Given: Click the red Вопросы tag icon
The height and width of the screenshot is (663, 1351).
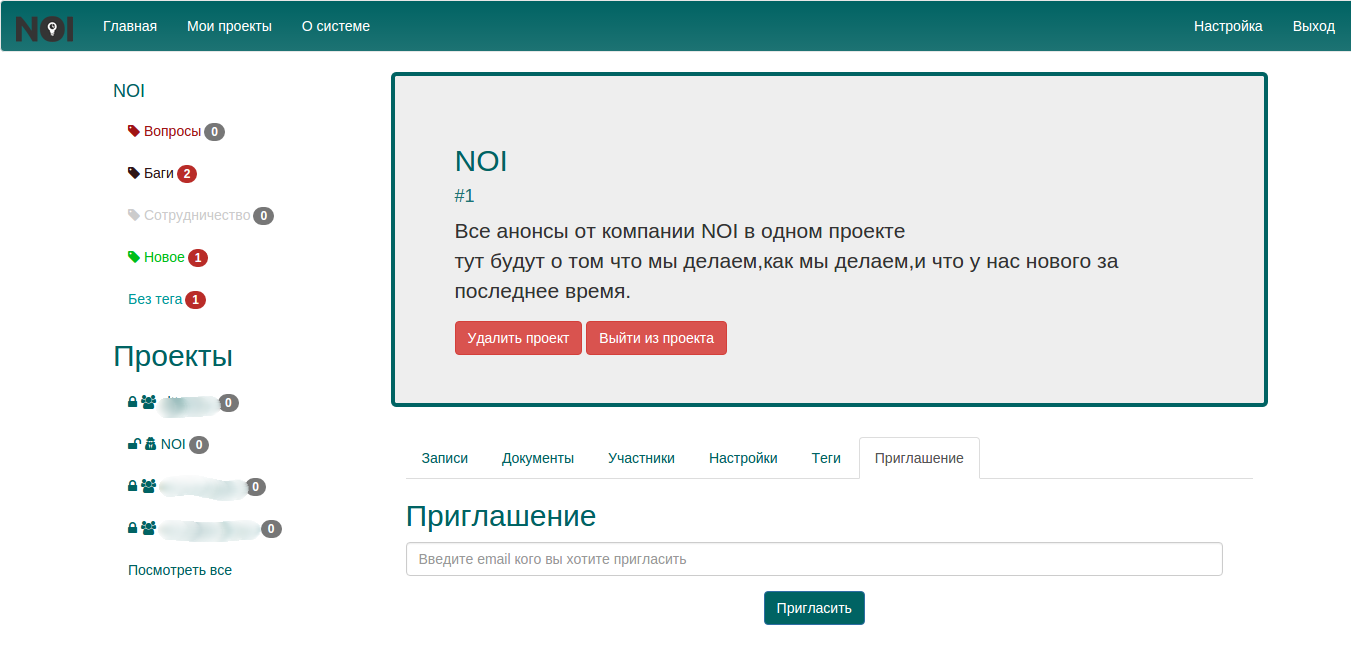Looking at the screenshot, I should tap(134, 131).
